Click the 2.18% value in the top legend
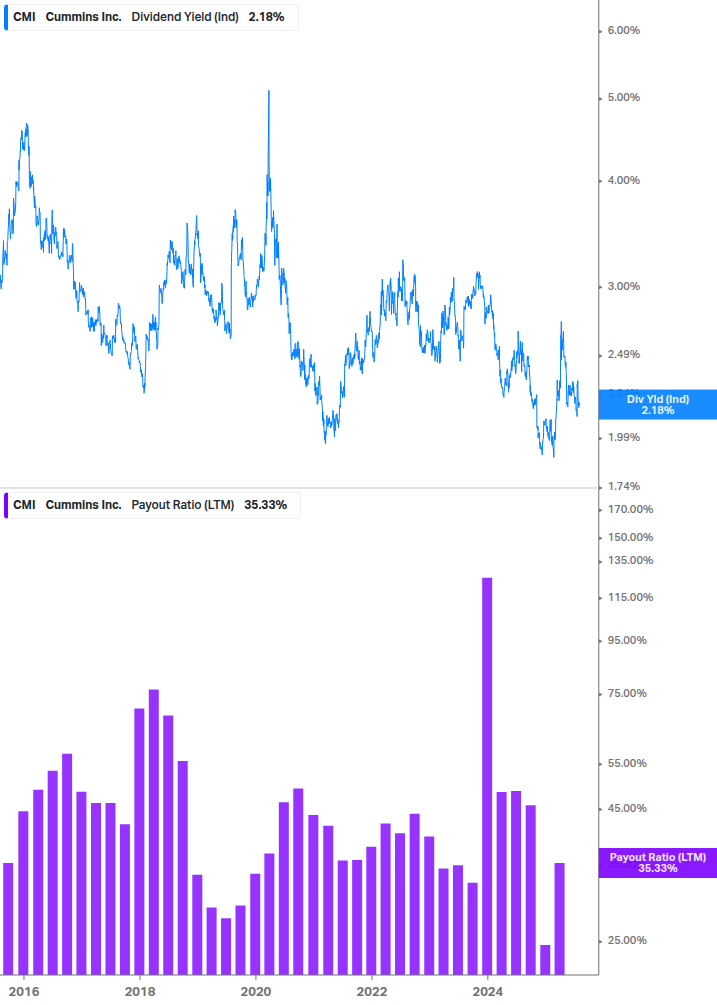Screen dimensions: 717x1005 point(267,17)
